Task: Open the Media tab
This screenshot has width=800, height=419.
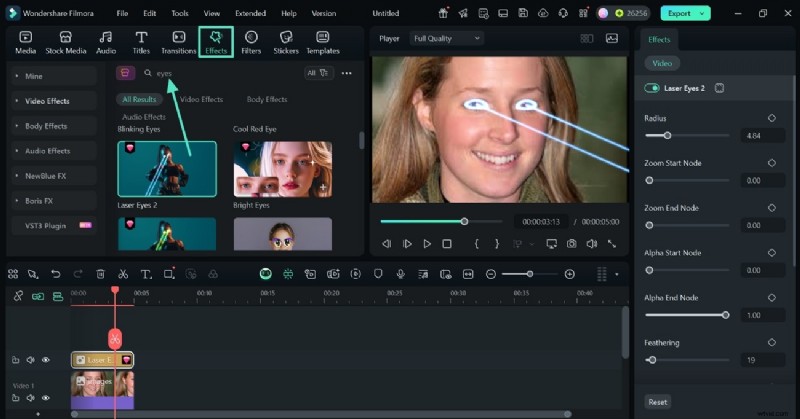Action: [26, 42]
